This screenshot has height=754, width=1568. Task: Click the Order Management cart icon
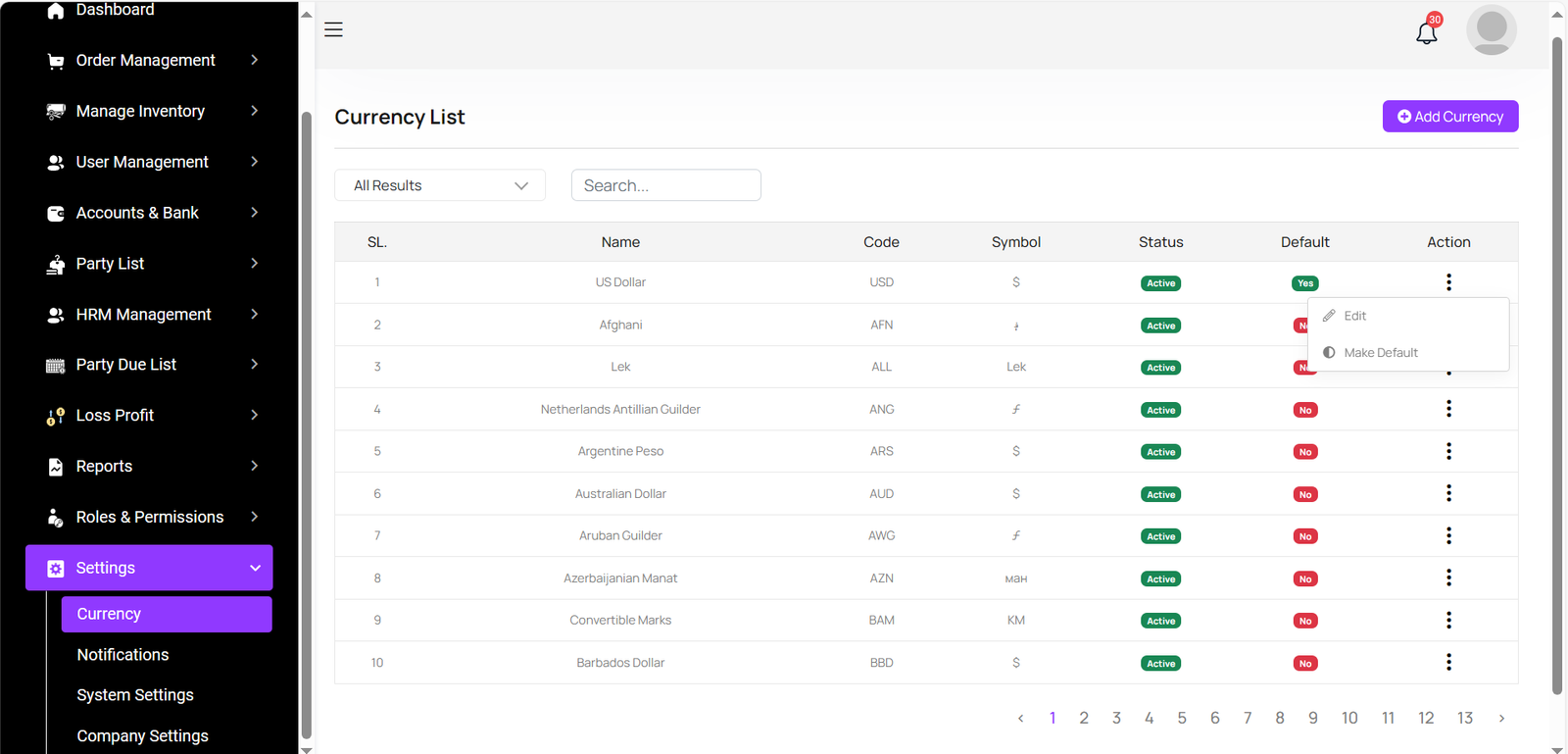click(x=56, y=61)
